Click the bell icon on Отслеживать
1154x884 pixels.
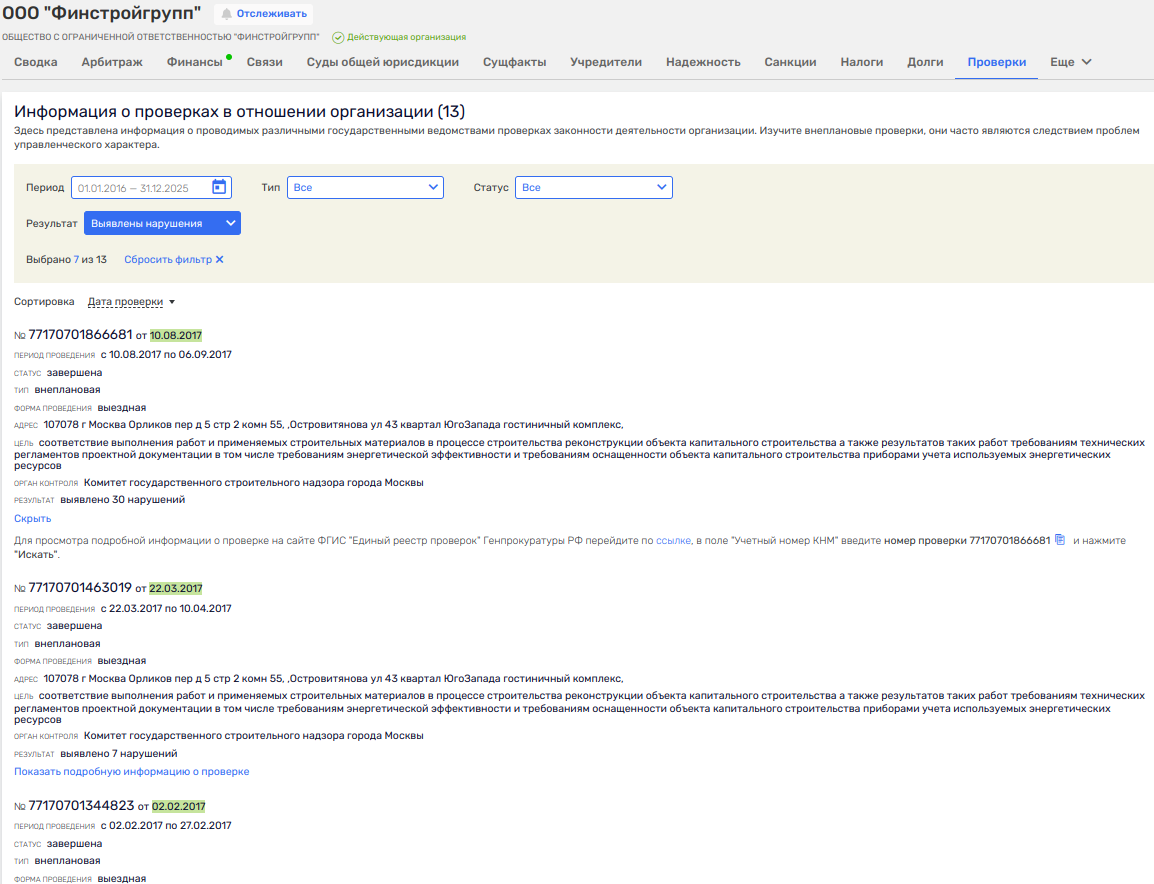[227, 14]
